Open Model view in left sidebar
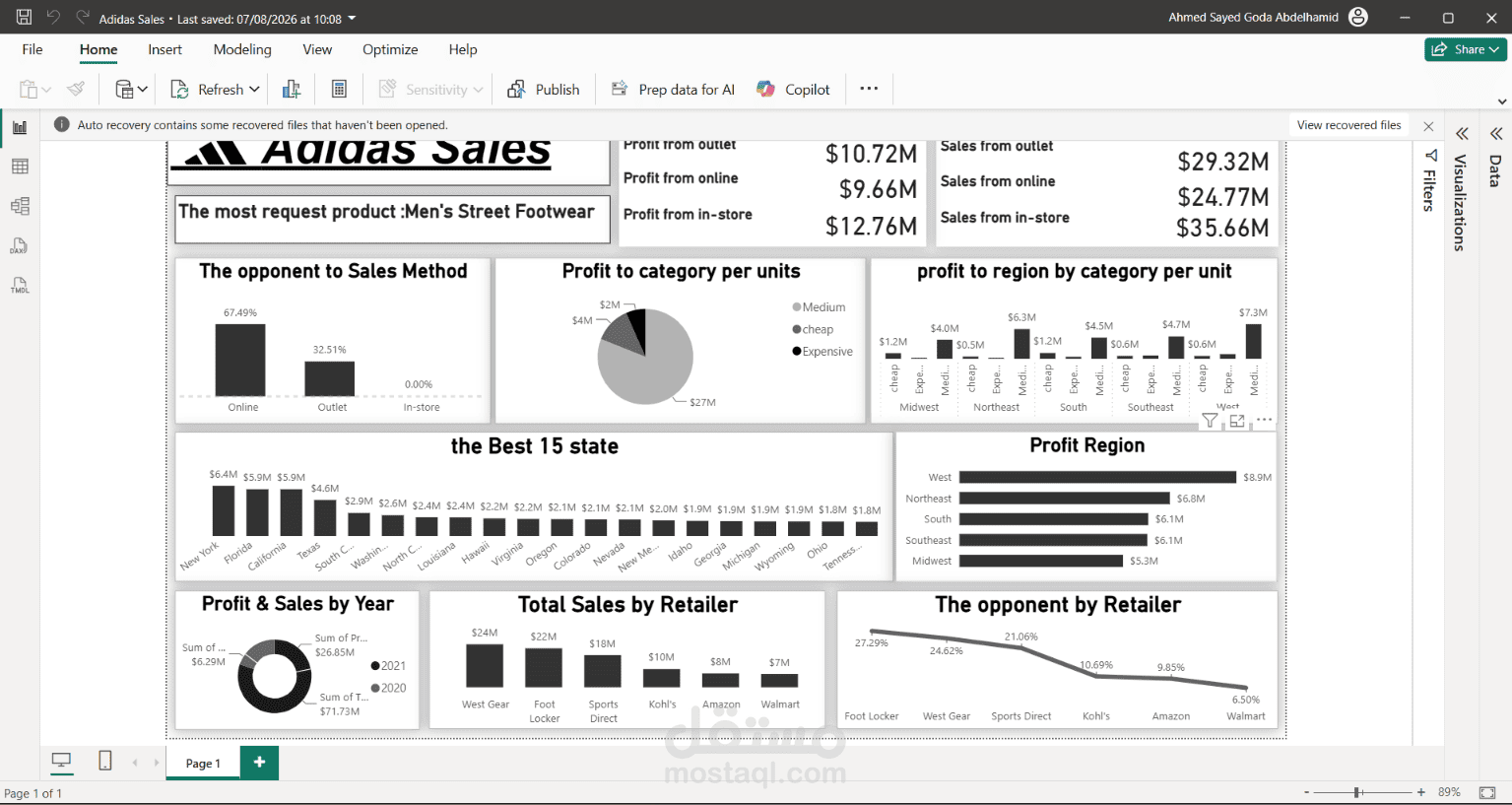 point(20,206)
